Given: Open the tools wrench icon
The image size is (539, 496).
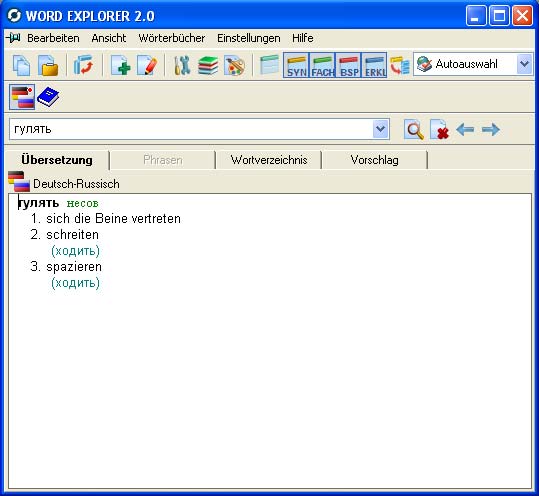Looking at the screenshot, I should point(182,65).
